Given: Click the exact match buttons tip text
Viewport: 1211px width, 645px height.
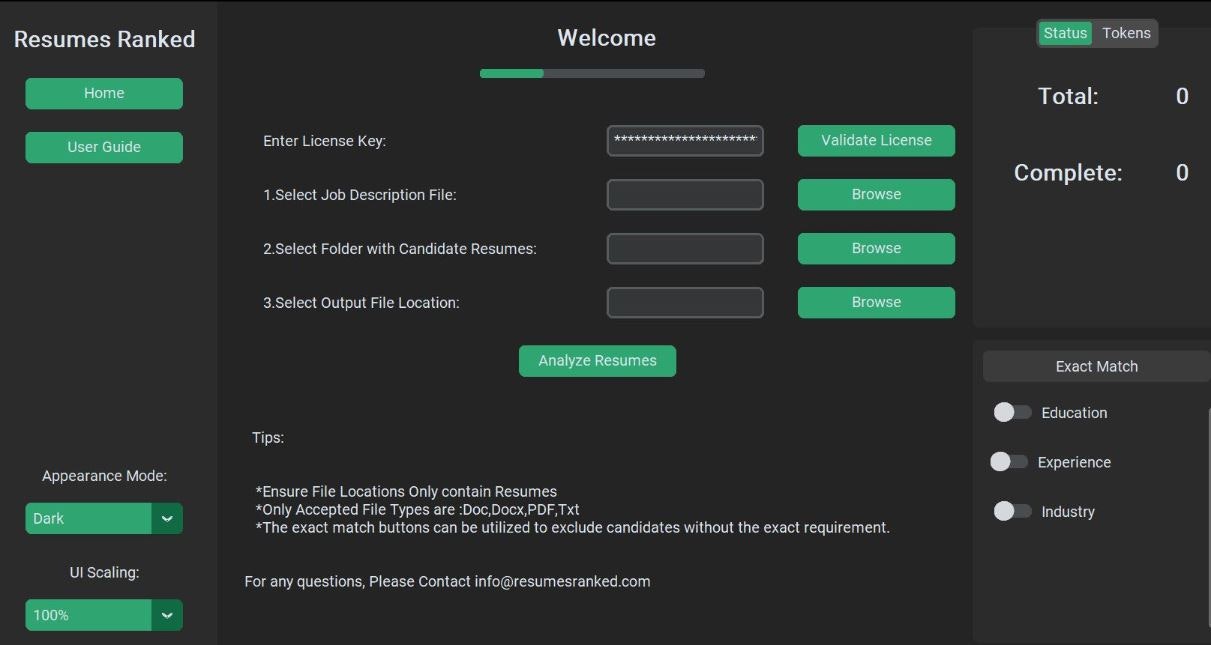Looking at the screenshot, I should tap(573, 528).
